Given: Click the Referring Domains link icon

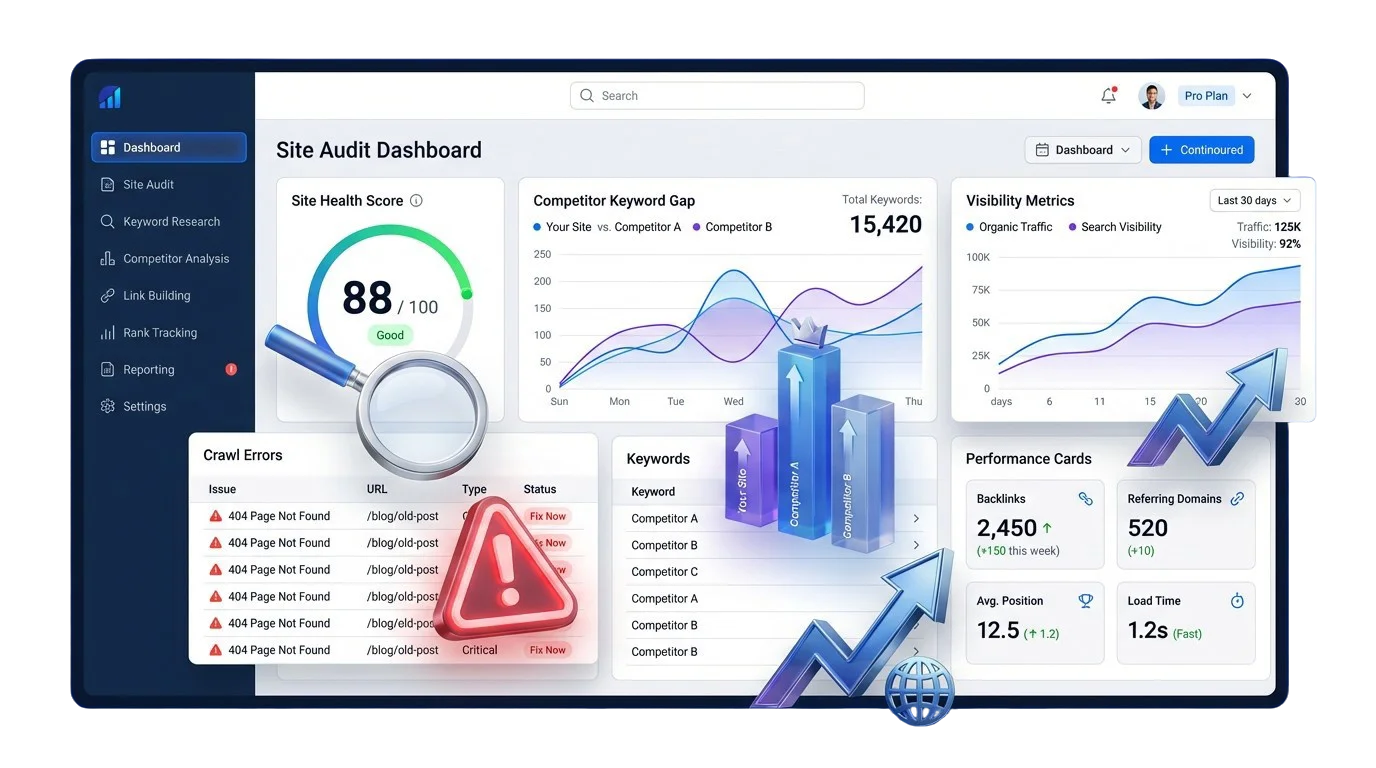Looking at the screenshot, I should pos(1237,498).
